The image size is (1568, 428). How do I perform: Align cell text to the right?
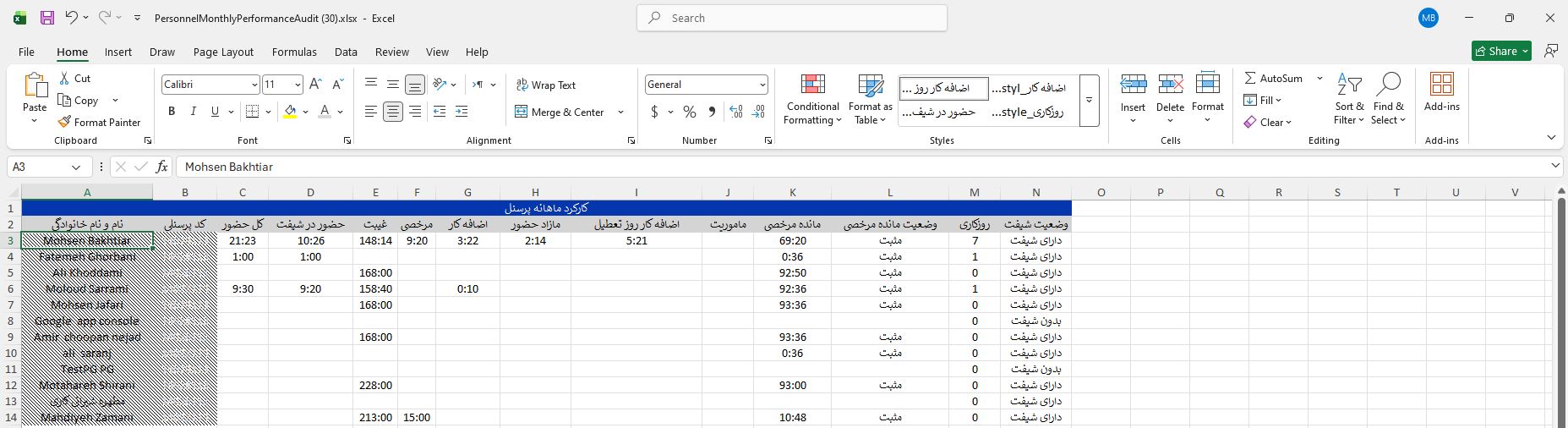tap(415, 112)
